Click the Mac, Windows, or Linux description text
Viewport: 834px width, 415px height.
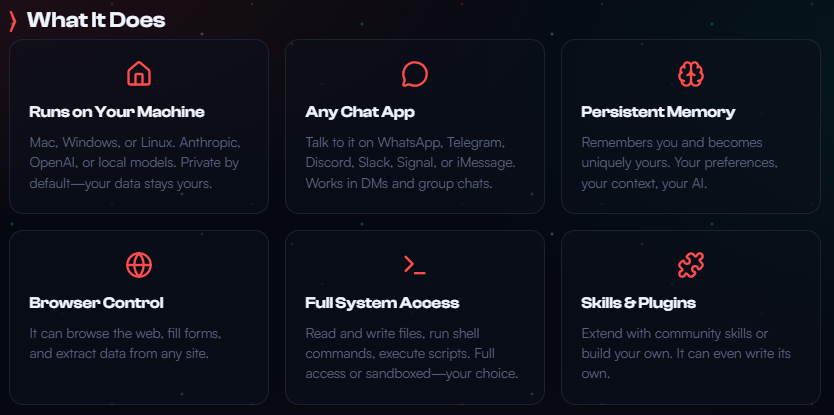click(134, 162)
